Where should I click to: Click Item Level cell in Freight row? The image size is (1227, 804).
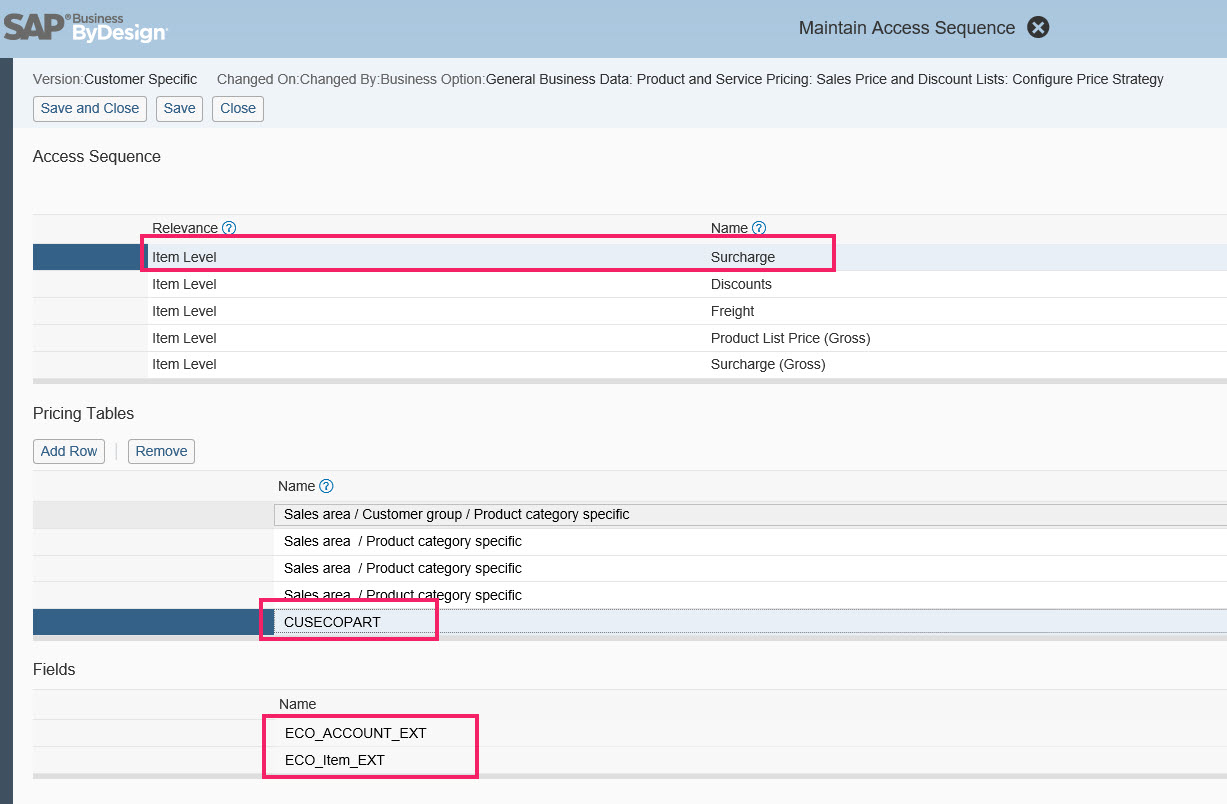[x=184, y=311]
